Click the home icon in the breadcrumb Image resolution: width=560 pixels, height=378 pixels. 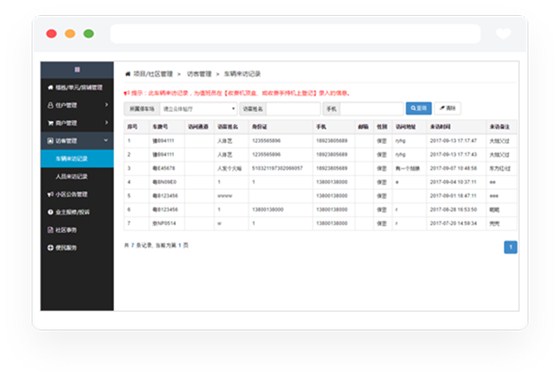128,74
